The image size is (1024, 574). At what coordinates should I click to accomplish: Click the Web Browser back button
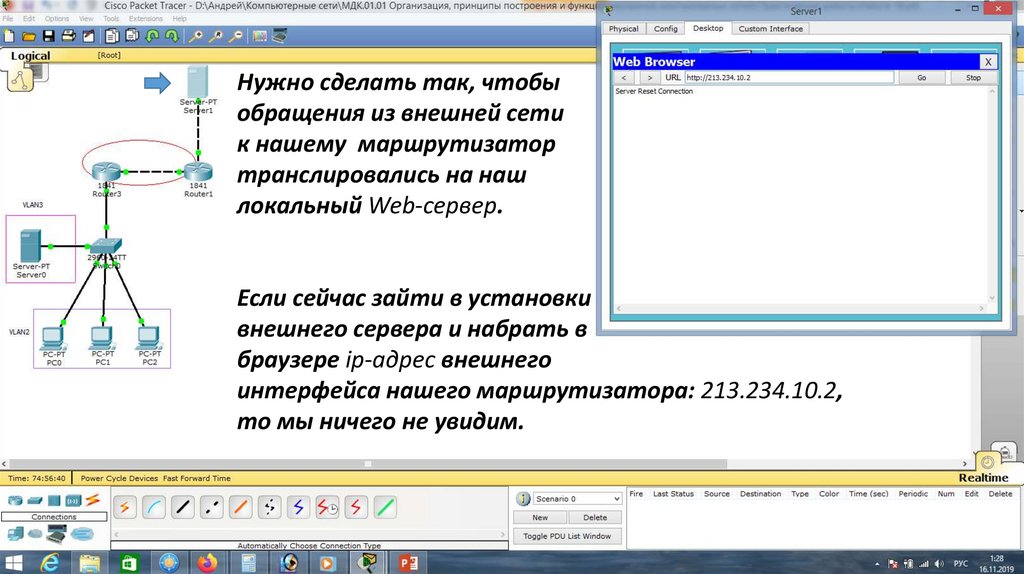click(624, 78)
